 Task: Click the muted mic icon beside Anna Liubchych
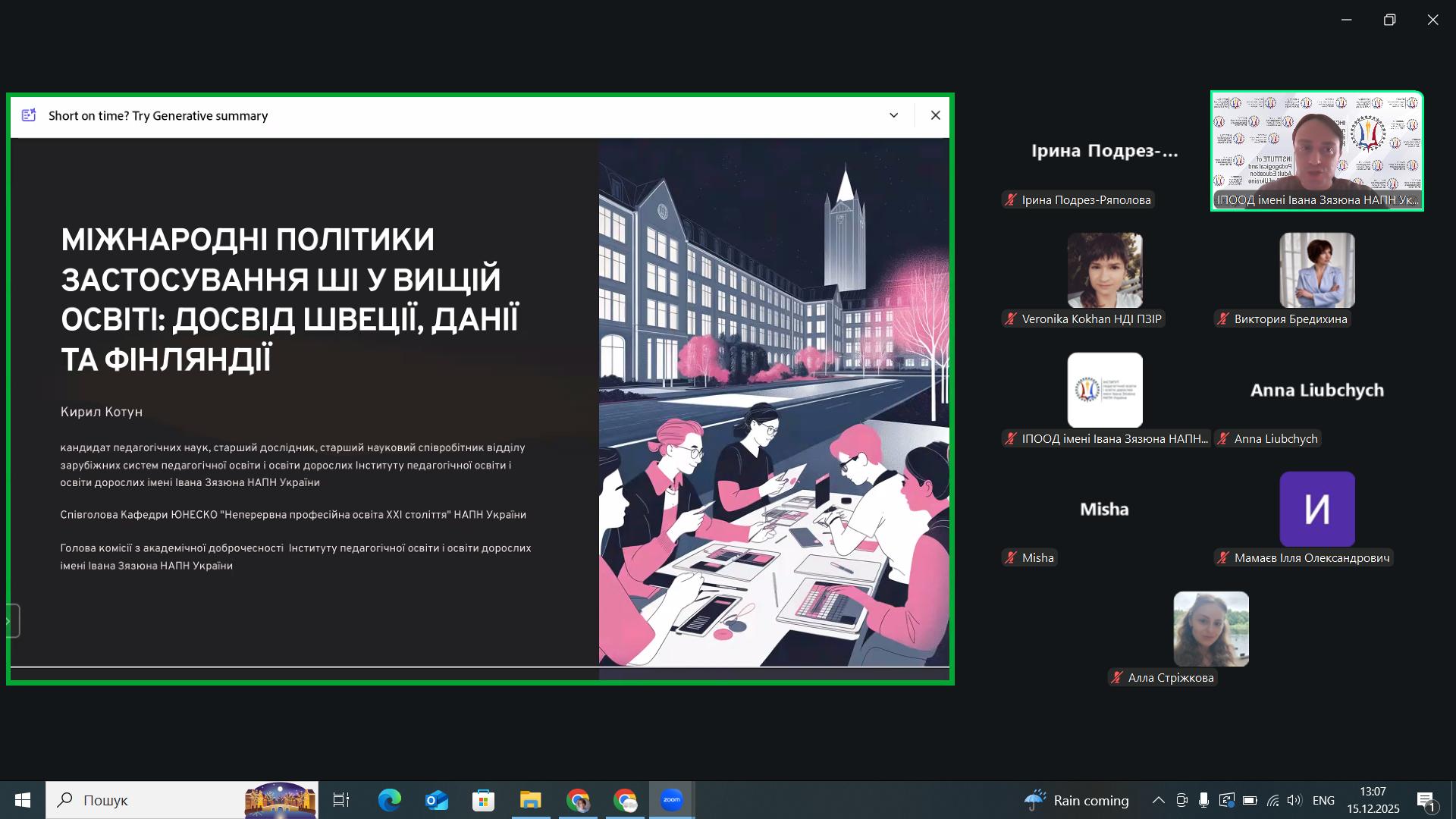tap(1223, 439)
